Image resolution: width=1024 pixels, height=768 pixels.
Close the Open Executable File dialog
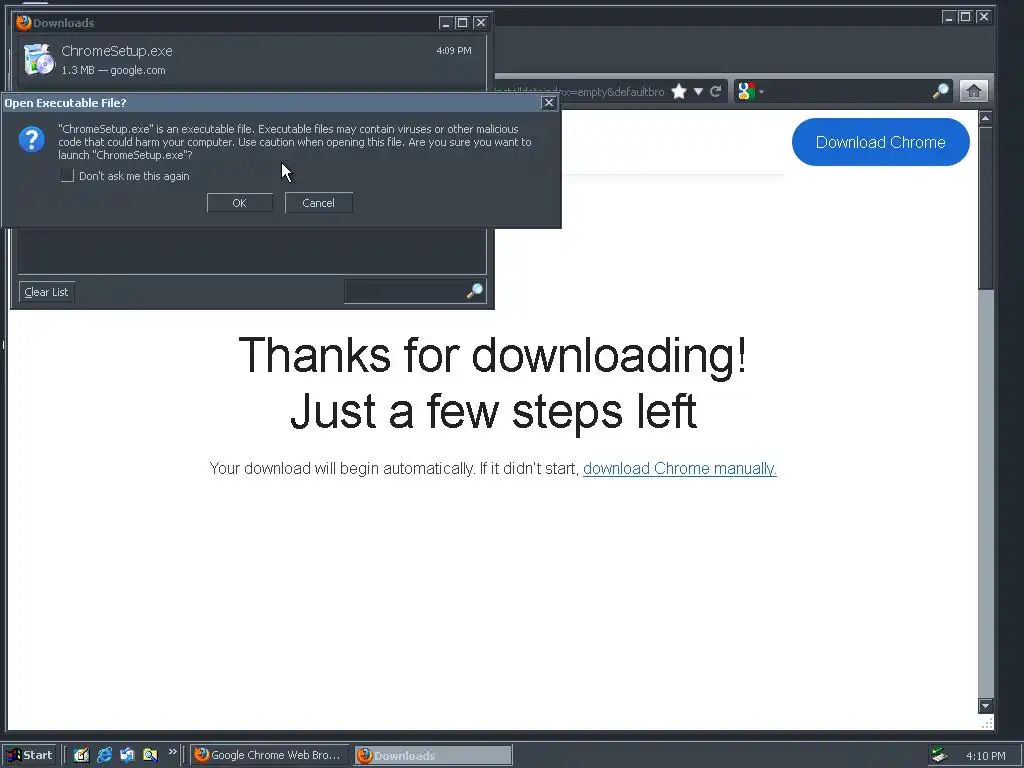tap(549, 103)
